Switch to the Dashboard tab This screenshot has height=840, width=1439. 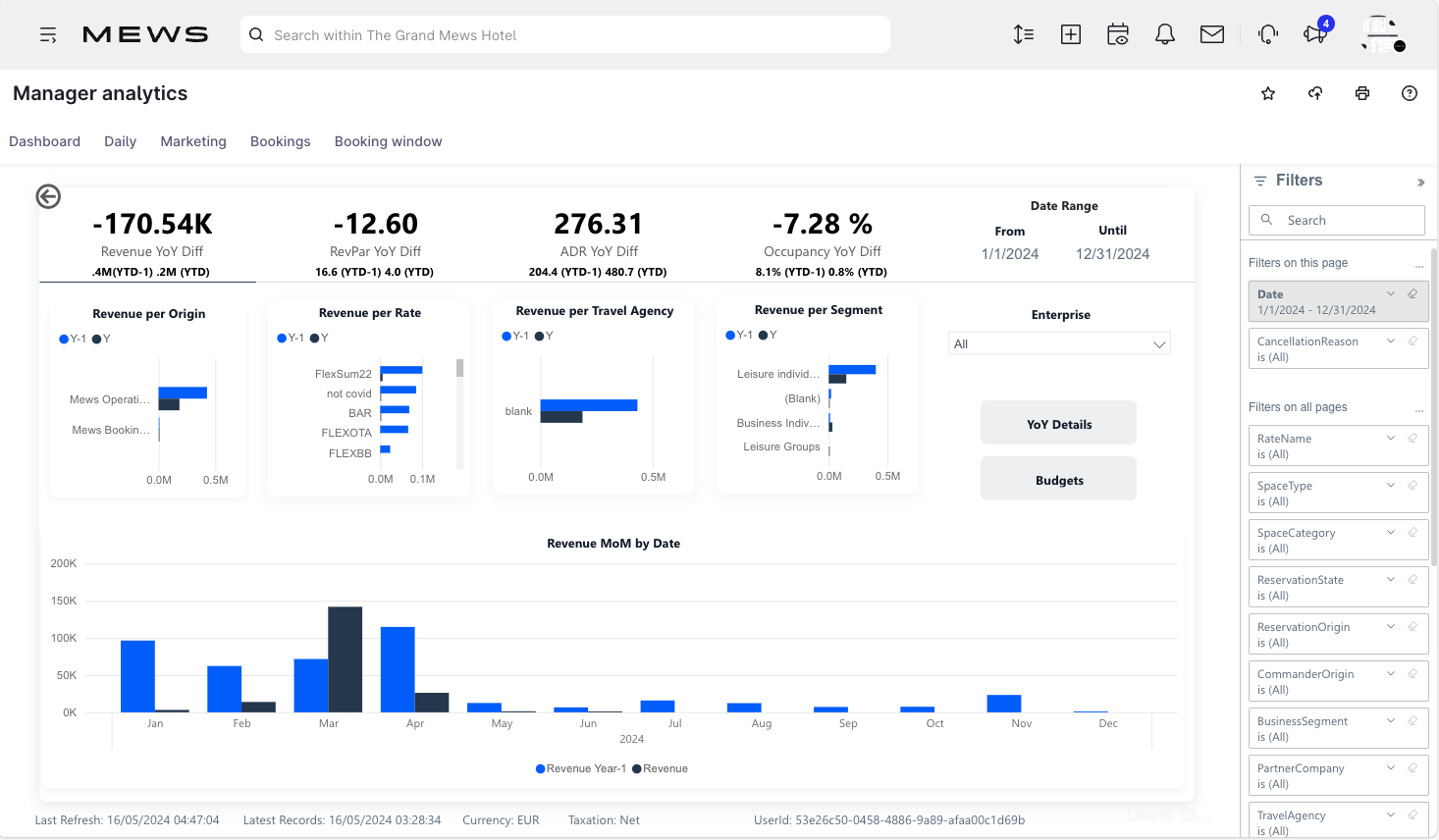[45, 141]
